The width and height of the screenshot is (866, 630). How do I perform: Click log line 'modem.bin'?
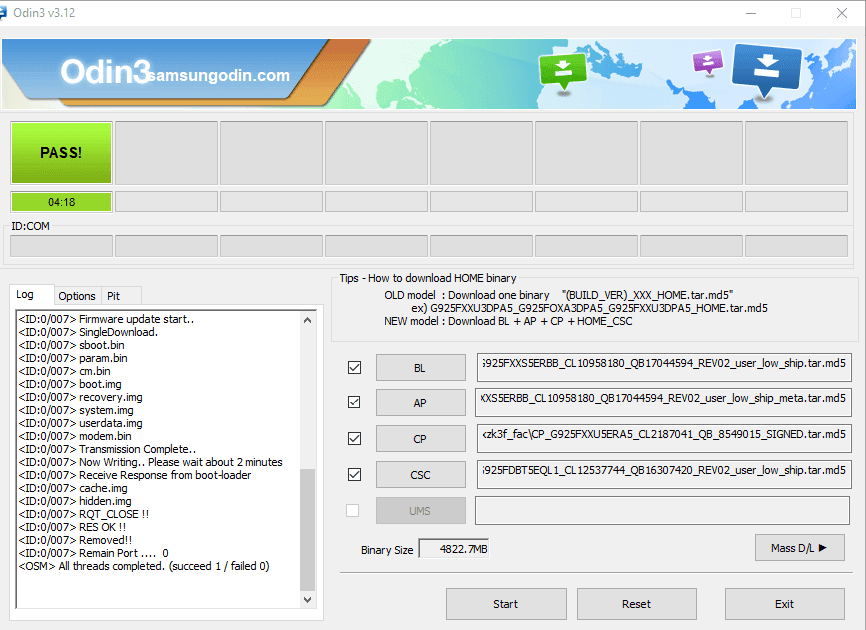pyautogui.click(x=75, y=436)
